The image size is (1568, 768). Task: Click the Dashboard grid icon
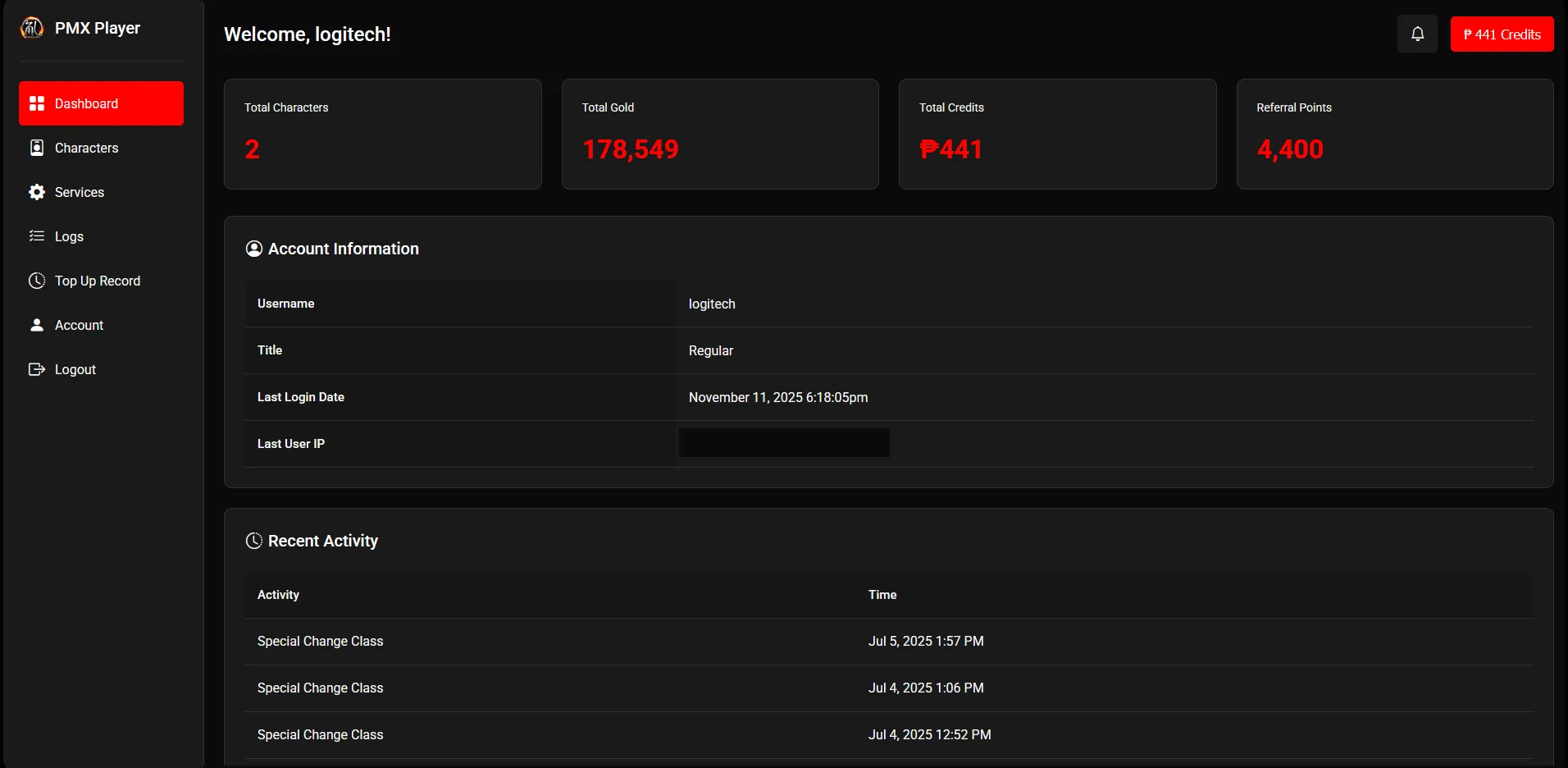(x=37, y=103)
